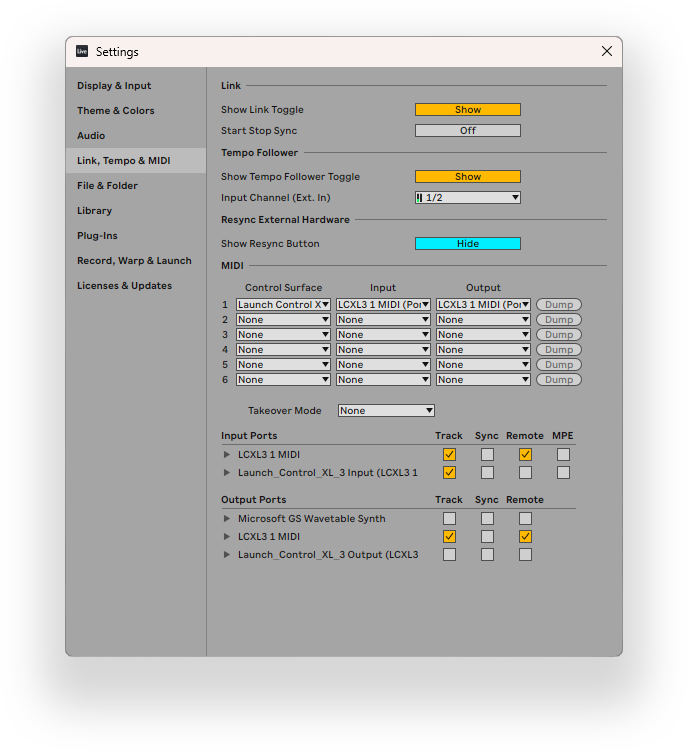Toggle Show Tempo Follower Toggle button
The height and width of the screenshot is (751, 688).
point(468,177)
